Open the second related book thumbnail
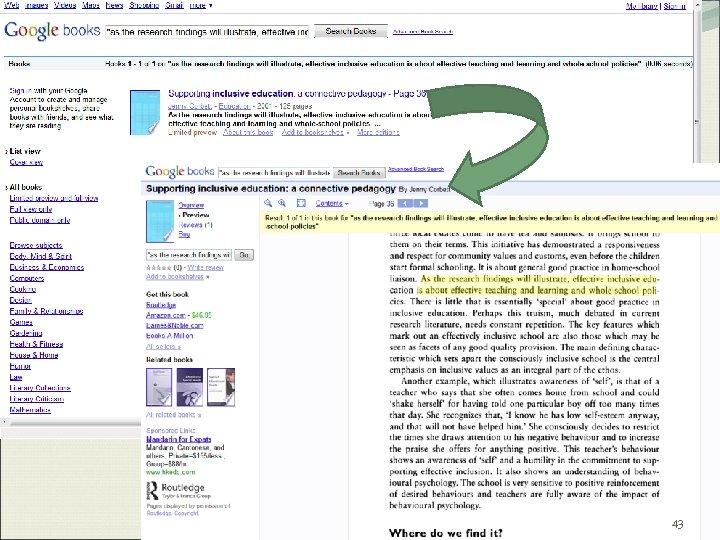720x540 pixels. coord(190,387)
